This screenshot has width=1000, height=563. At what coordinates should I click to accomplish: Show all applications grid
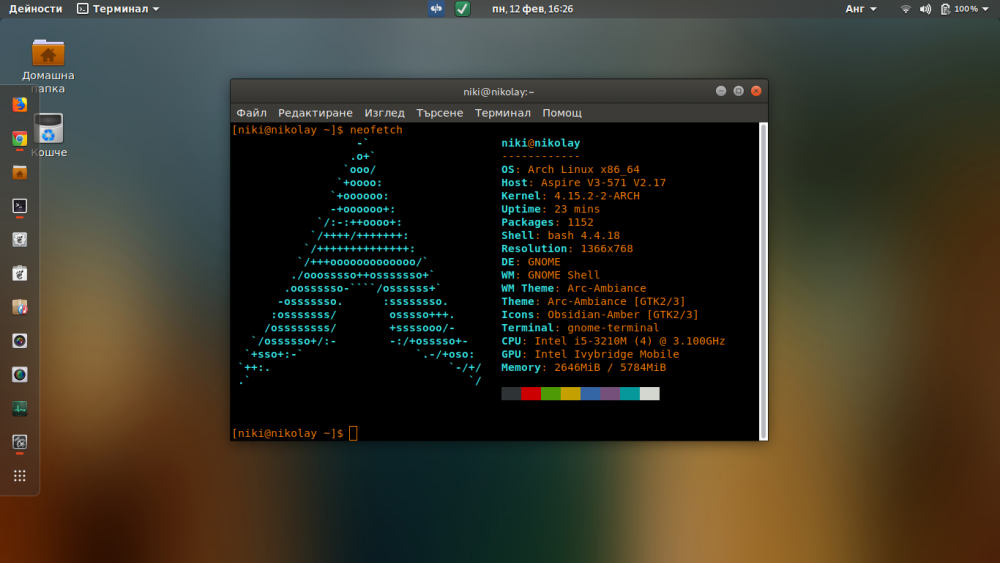pyautogui.click(x=20, y=476)
